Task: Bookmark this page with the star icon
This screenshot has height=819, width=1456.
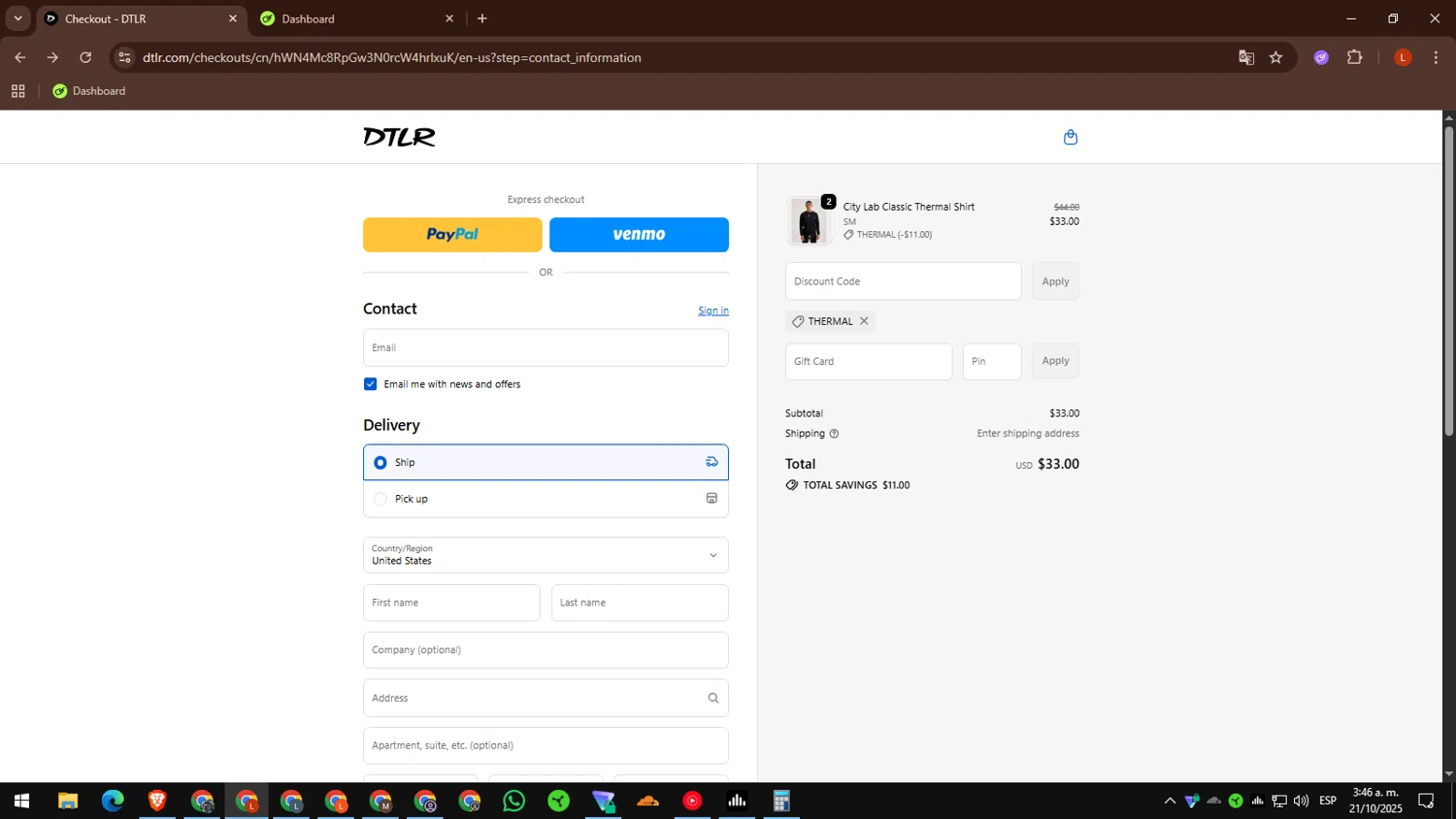Action: click(1275, 57)
